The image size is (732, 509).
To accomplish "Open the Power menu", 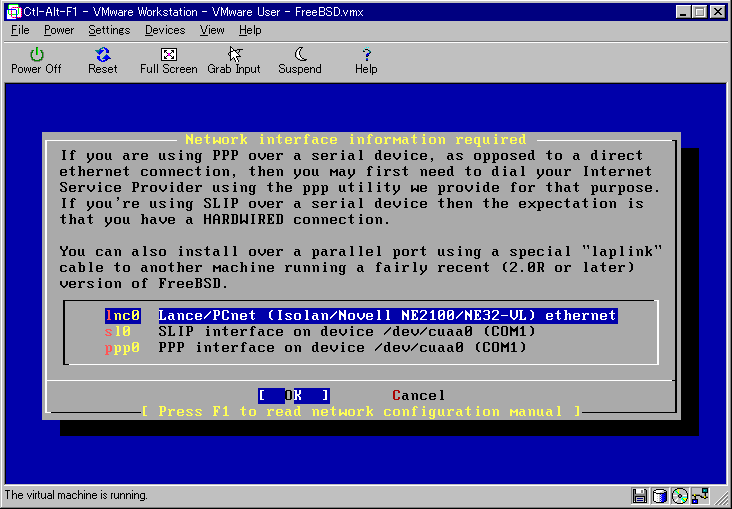I will coord(59,30).
